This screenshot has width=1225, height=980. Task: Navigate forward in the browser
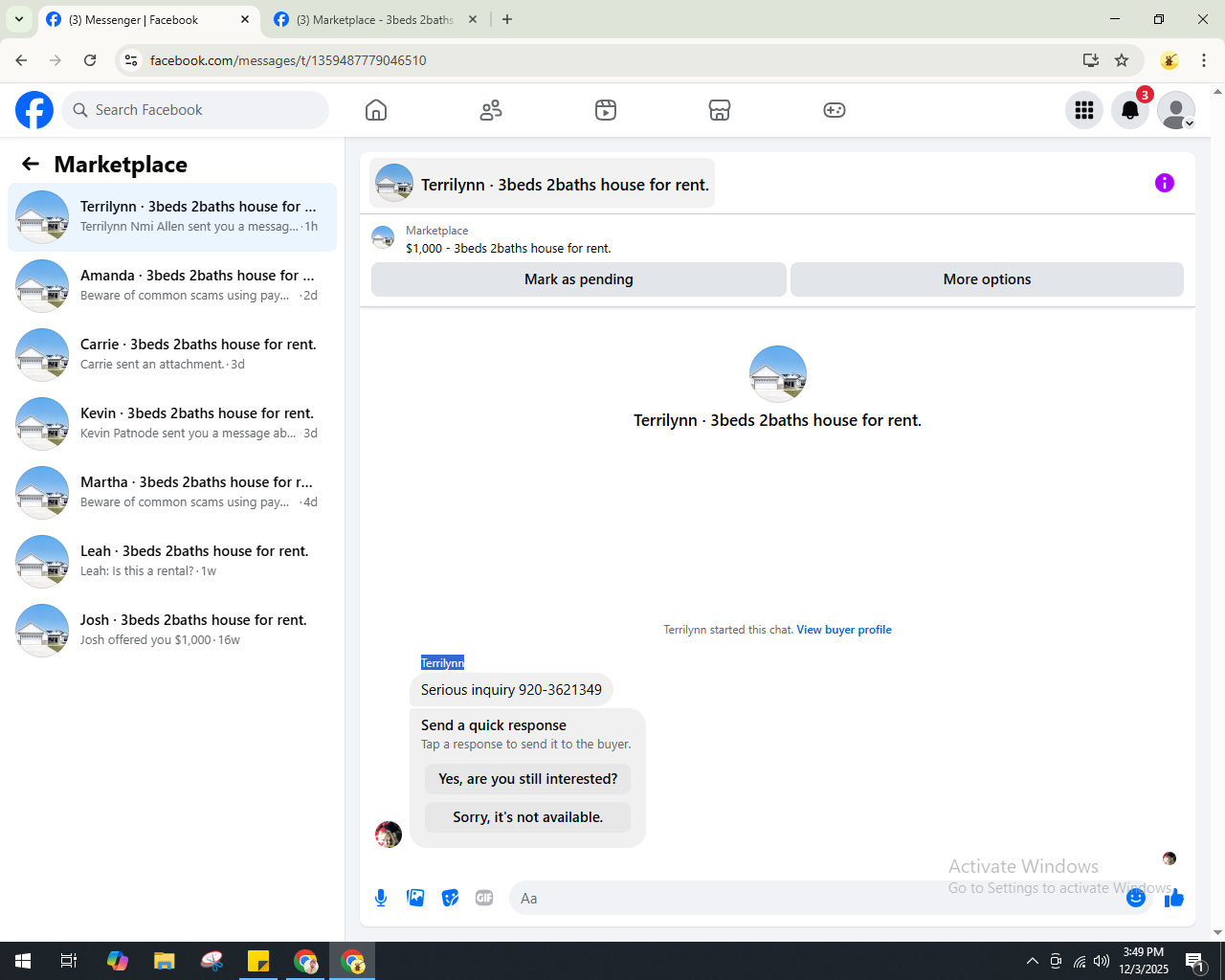tap(56, 60)
